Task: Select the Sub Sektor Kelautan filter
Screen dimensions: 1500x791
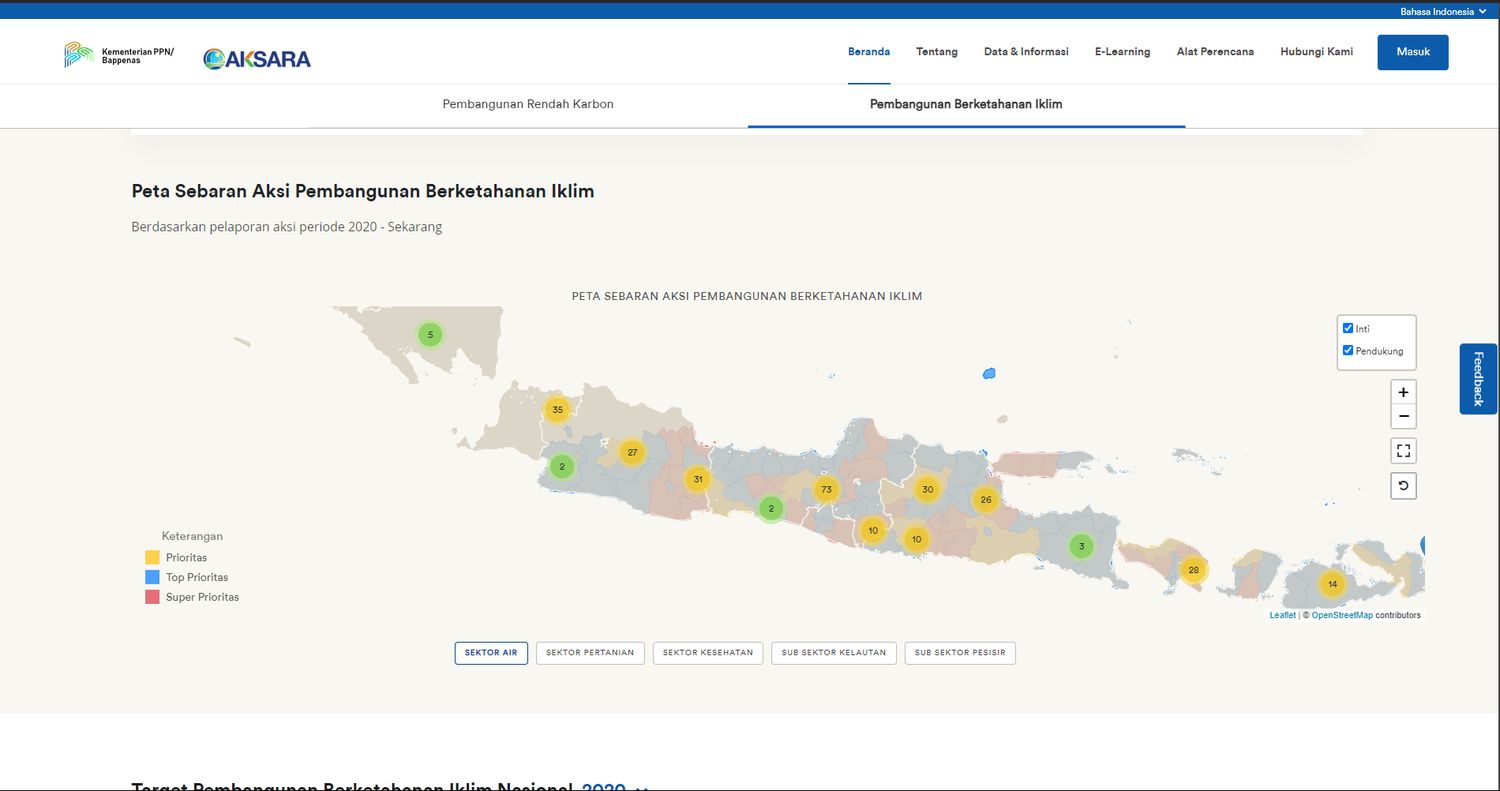Action: tap(834, 653)
